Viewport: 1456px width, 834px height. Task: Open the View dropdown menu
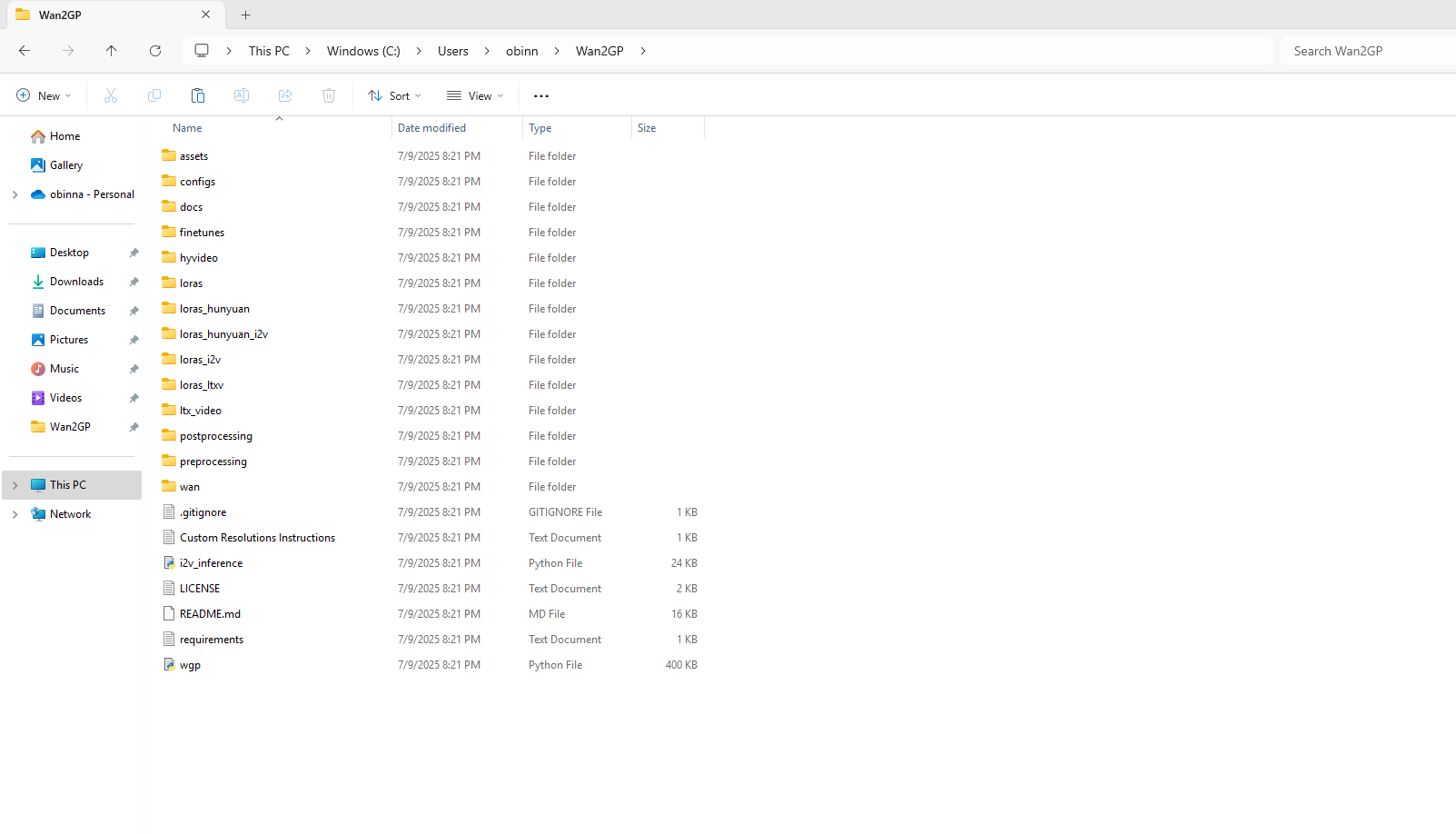pos(475,95)
